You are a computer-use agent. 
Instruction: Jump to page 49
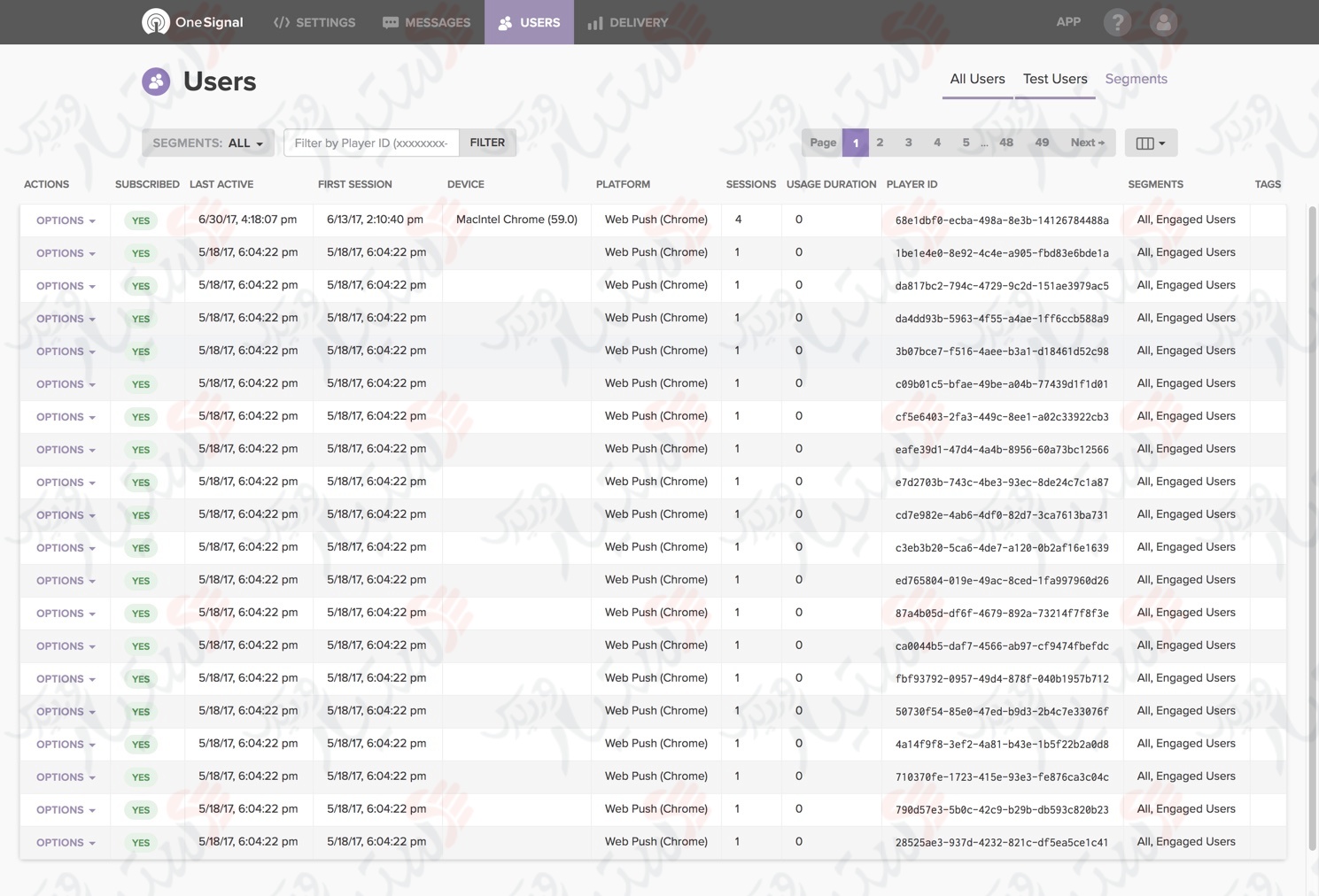click(1042, 143)
